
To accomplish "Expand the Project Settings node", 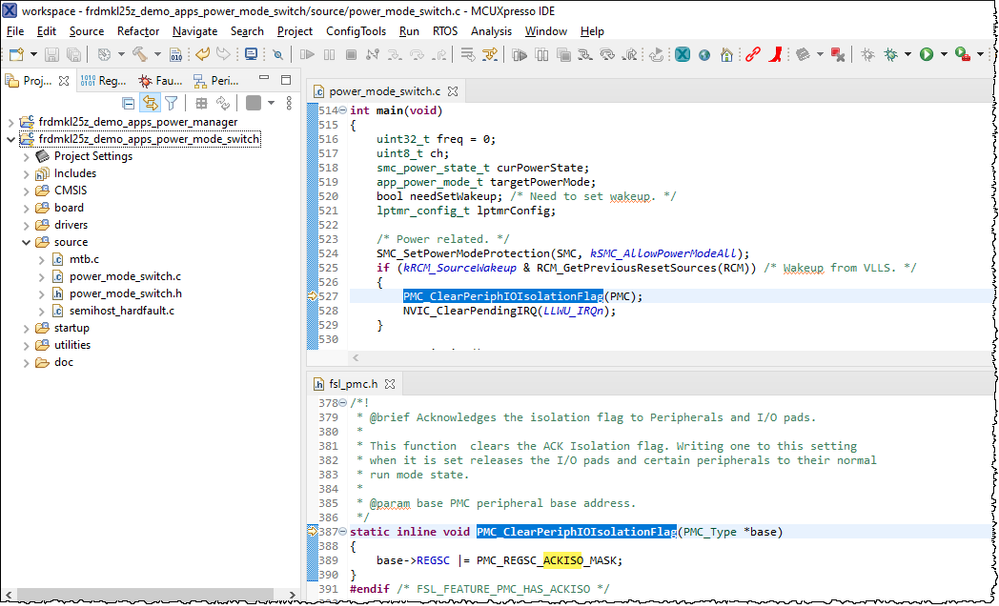I will click(26, 156).
